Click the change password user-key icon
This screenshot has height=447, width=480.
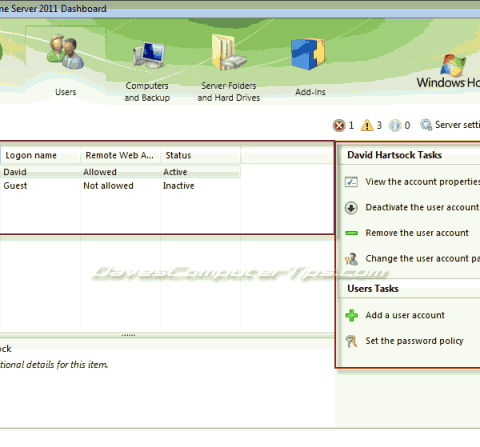pyautogui.click(x=351, y=259)
